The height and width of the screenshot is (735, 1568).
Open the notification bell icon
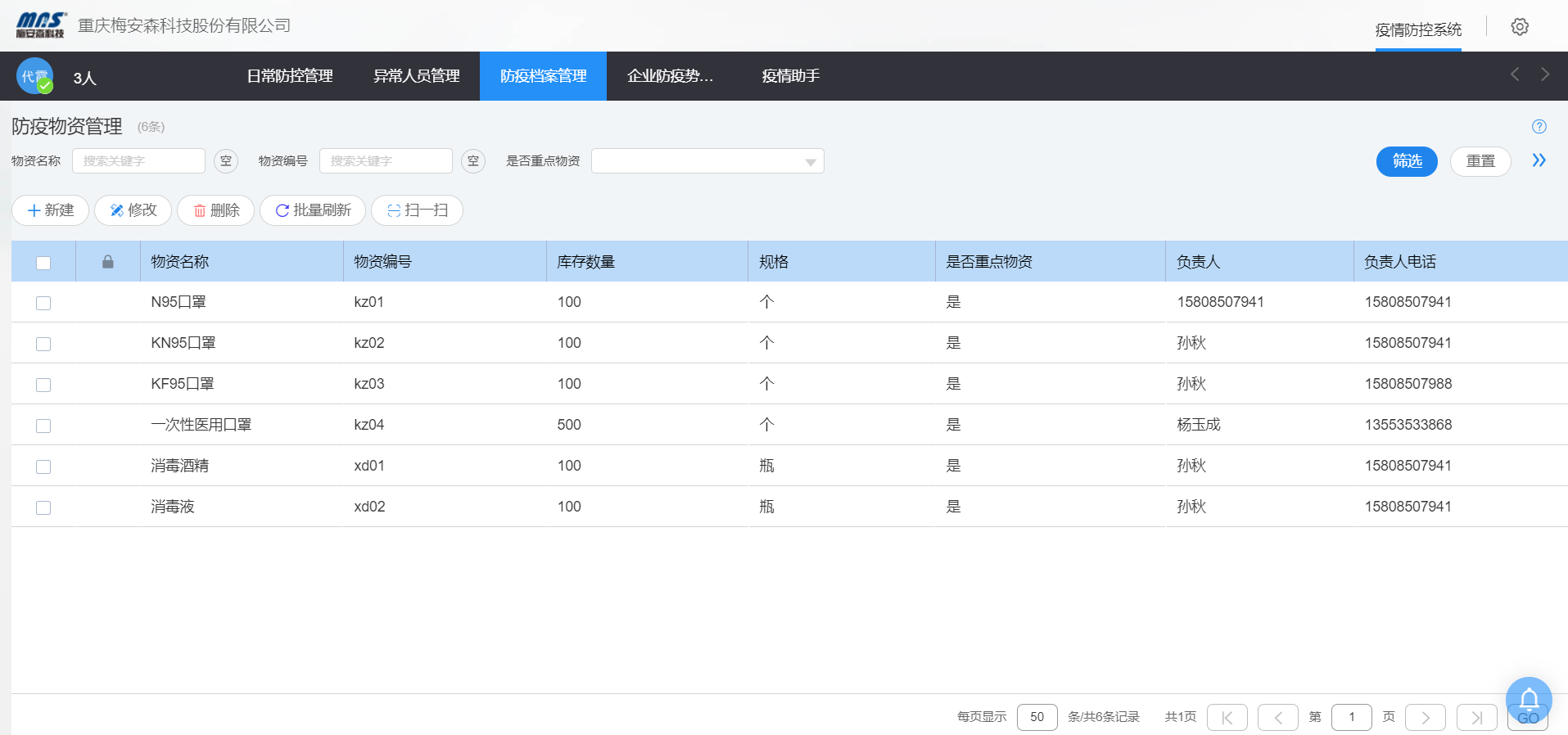click(1528, 700)
